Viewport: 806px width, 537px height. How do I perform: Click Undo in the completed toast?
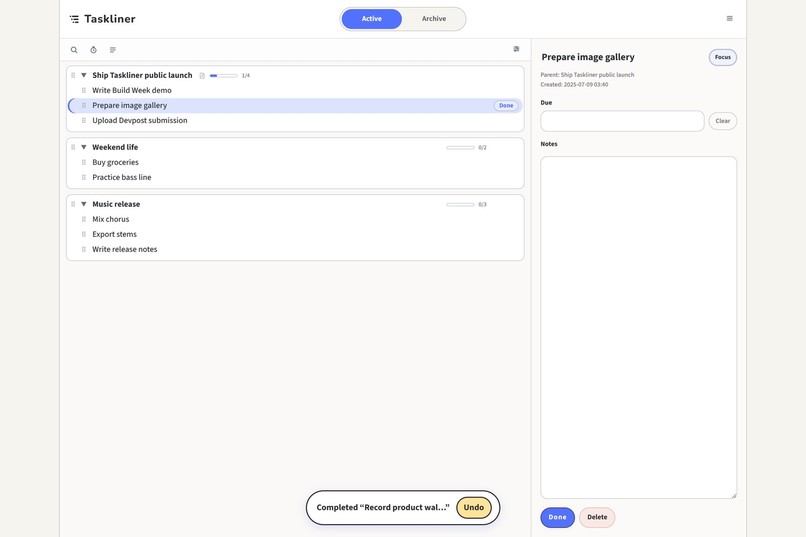(x=473, y=507)
